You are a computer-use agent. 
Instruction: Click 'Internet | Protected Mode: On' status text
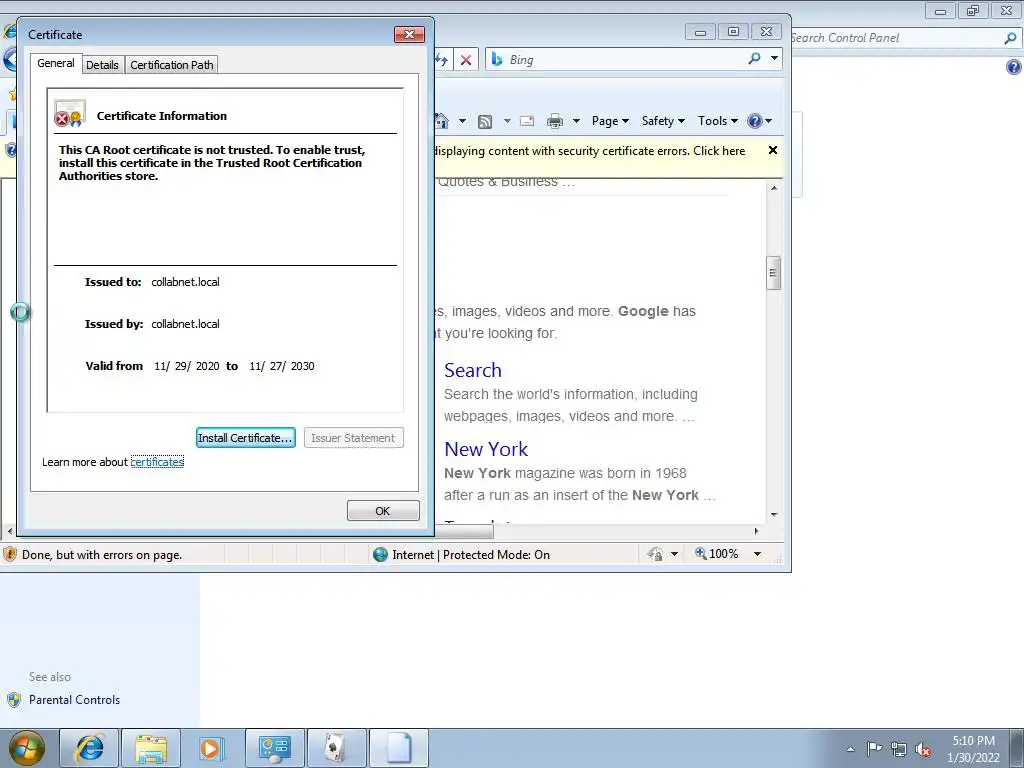(471, 554)
